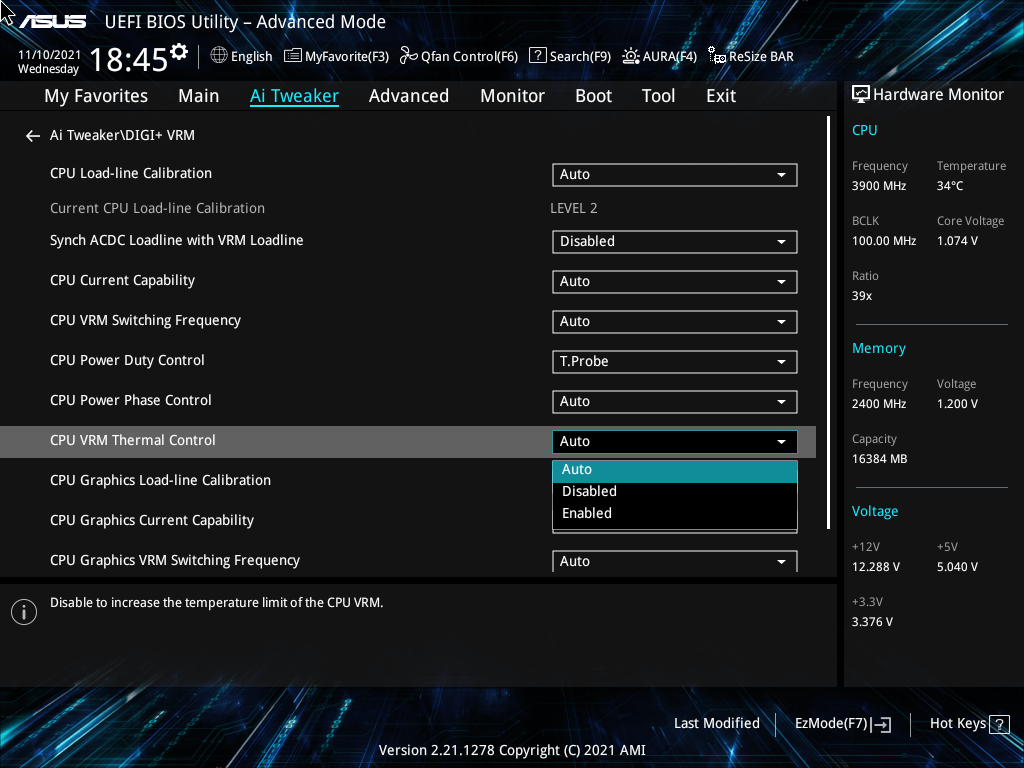Image resolution: width=1024 pixels, height=768 pixels.
Task: Open the clock settings gear icon
Action: [x=179, y=52]
